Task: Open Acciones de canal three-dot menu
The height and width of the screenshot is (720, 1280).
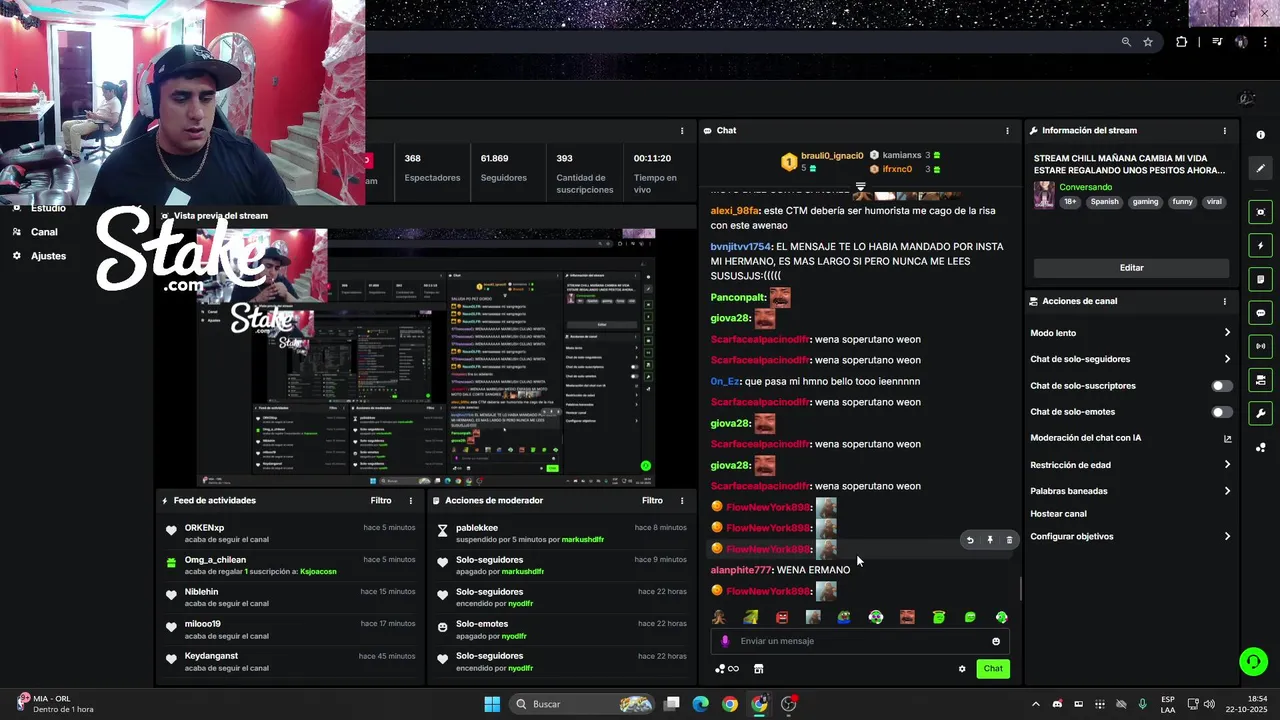Action: pyautogui.click(x=1224, y=301)
